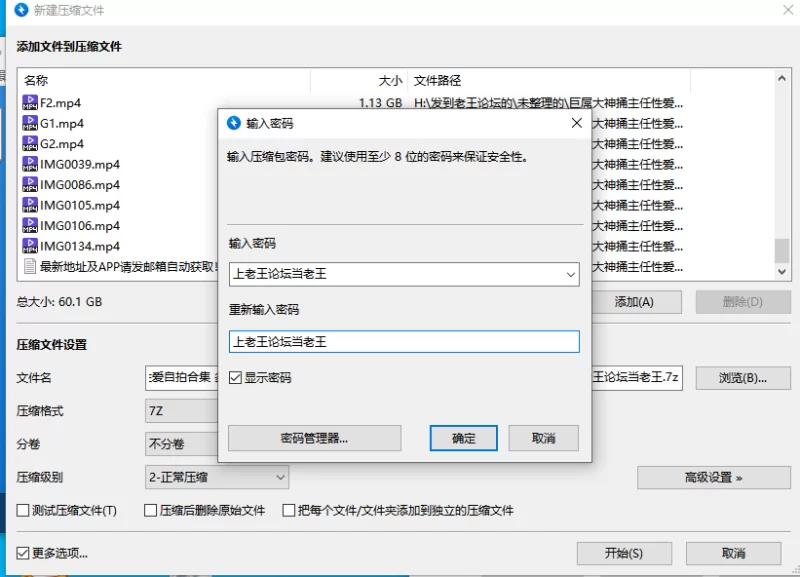Viewport: 800px width, 577px height.
Task: Uncheck the 显示密码 checkbox
Action: (x=235, y=378)
